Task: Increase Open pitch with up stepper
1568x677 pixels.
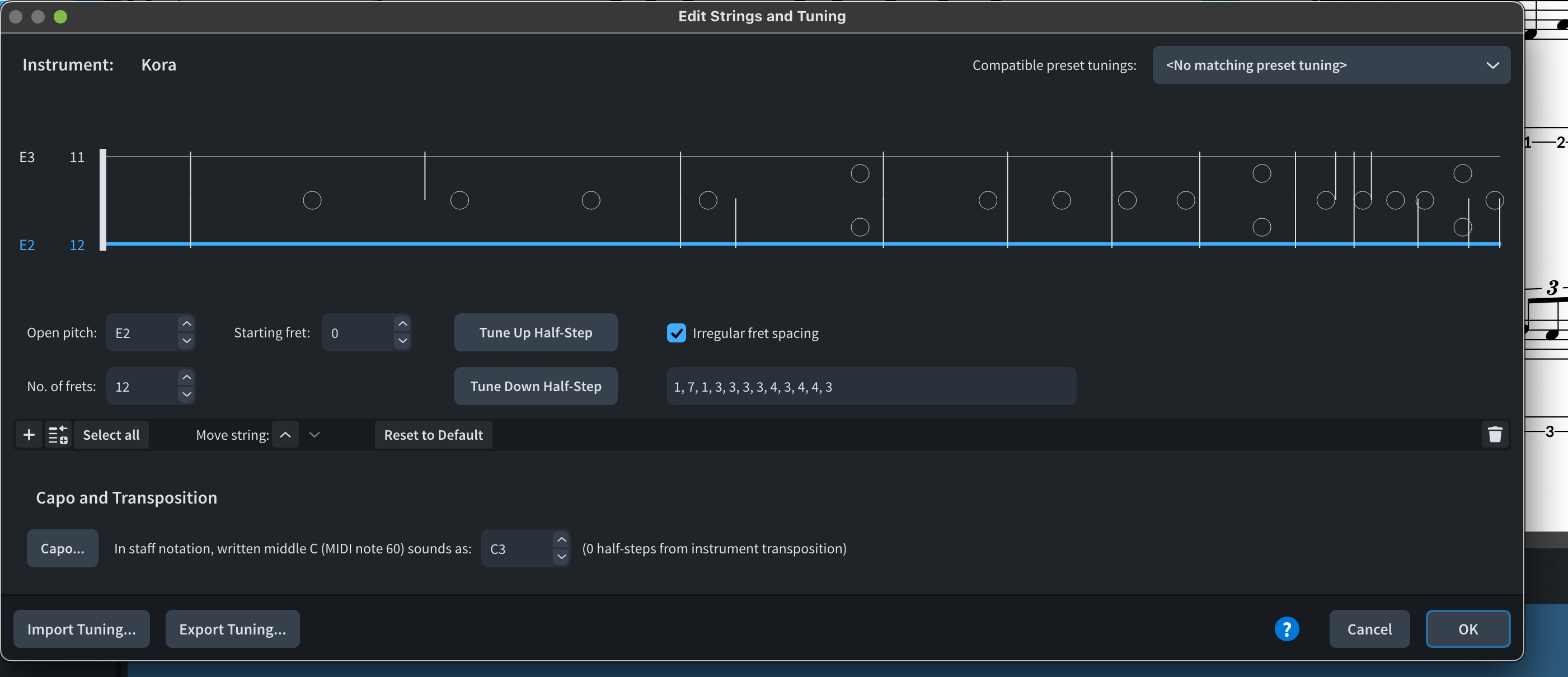Action: coord(187,324)
